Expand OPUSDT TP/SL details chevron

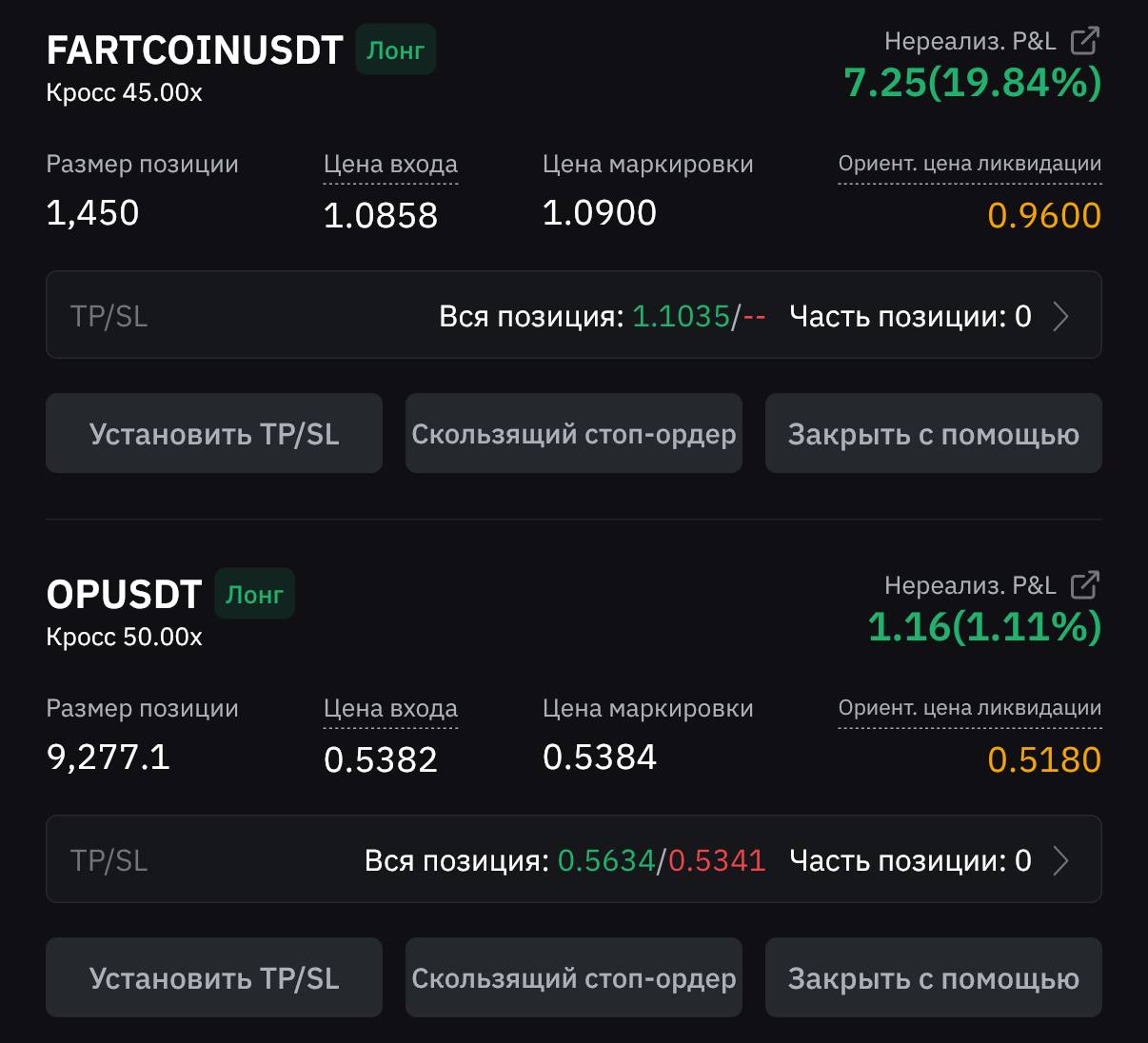(x=1061, y=860)
